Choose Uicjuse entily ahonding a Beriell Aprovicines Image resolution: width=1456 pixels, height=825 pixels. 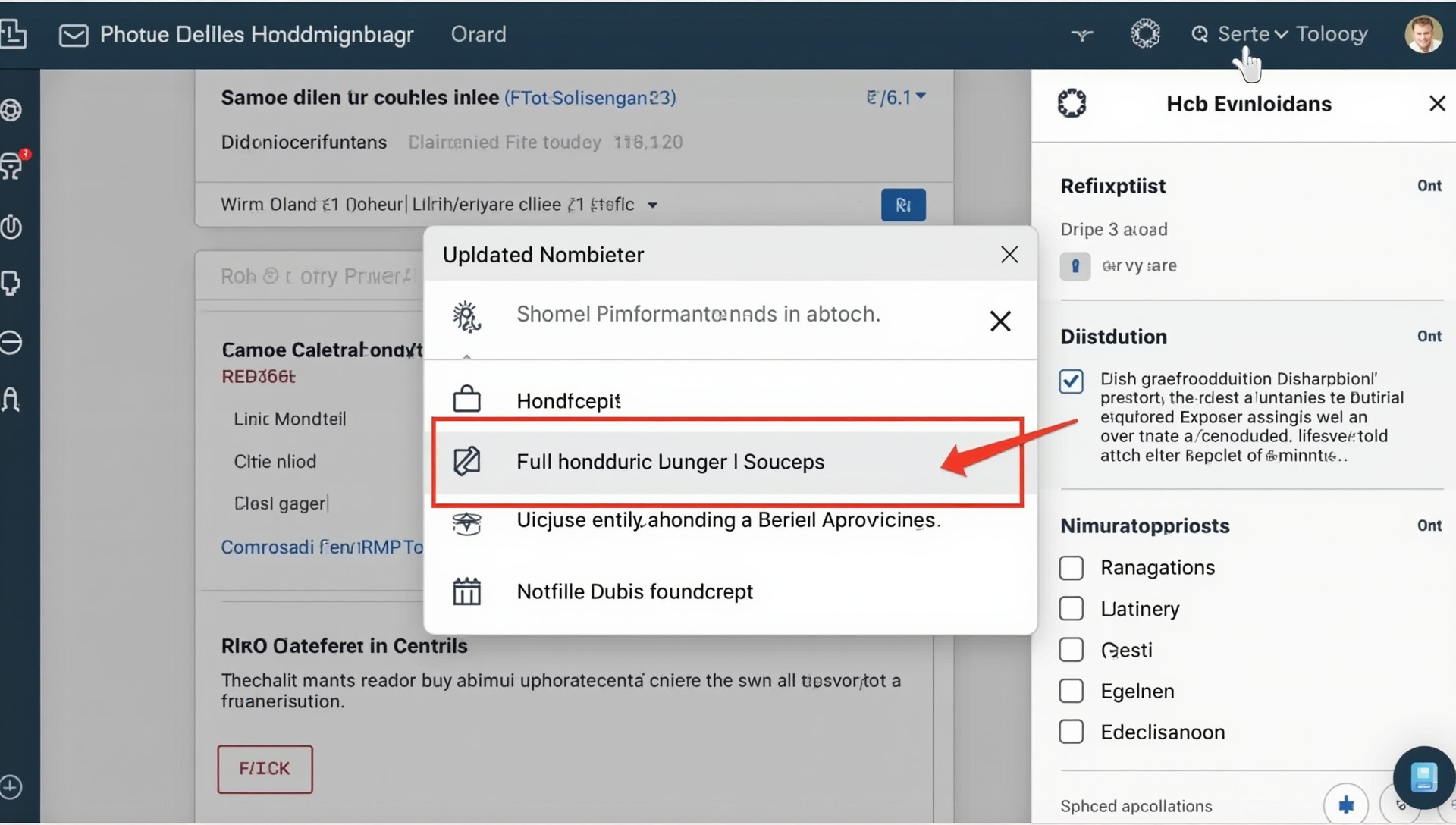728,520
